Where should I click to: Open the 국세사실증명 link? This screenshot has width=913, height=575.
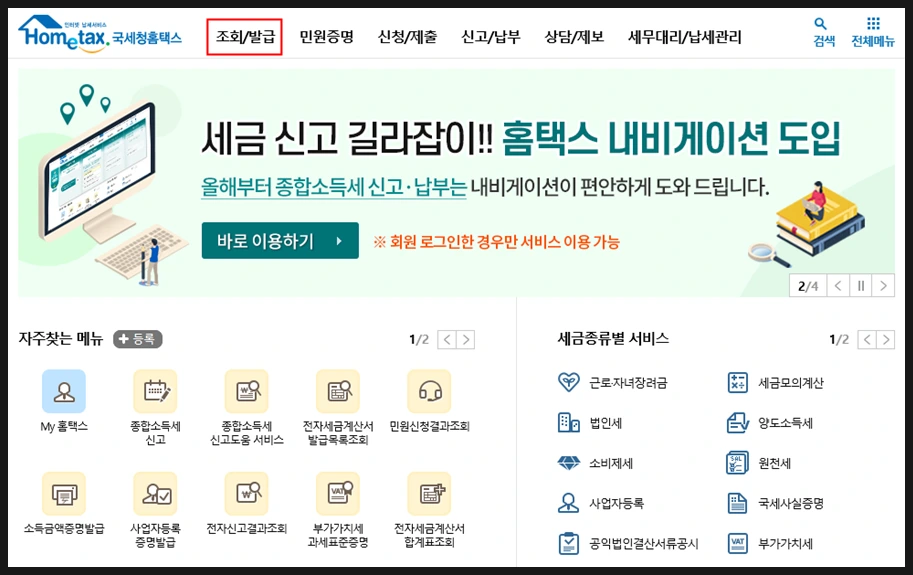point(791,503)
